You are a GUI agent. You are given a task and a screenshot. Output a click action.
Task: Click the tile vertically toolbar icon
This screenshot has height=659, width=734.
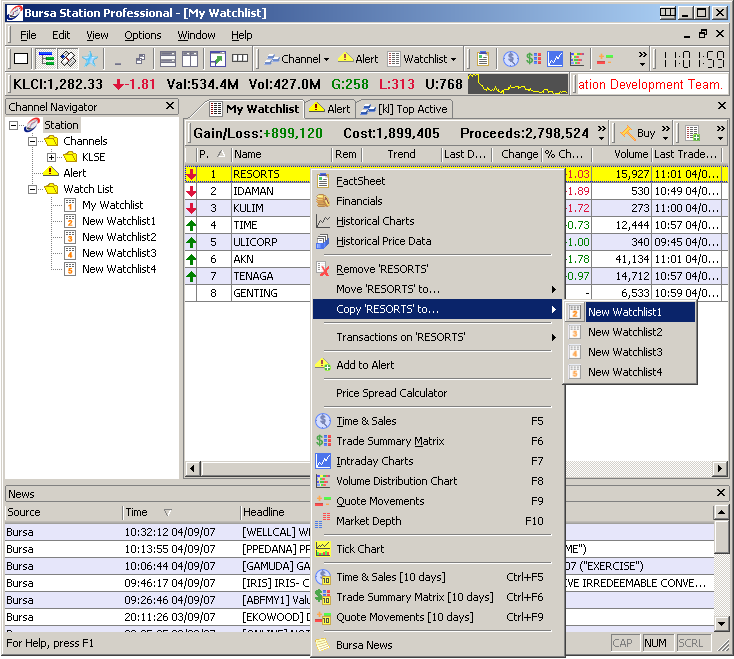tap(190, 59)
